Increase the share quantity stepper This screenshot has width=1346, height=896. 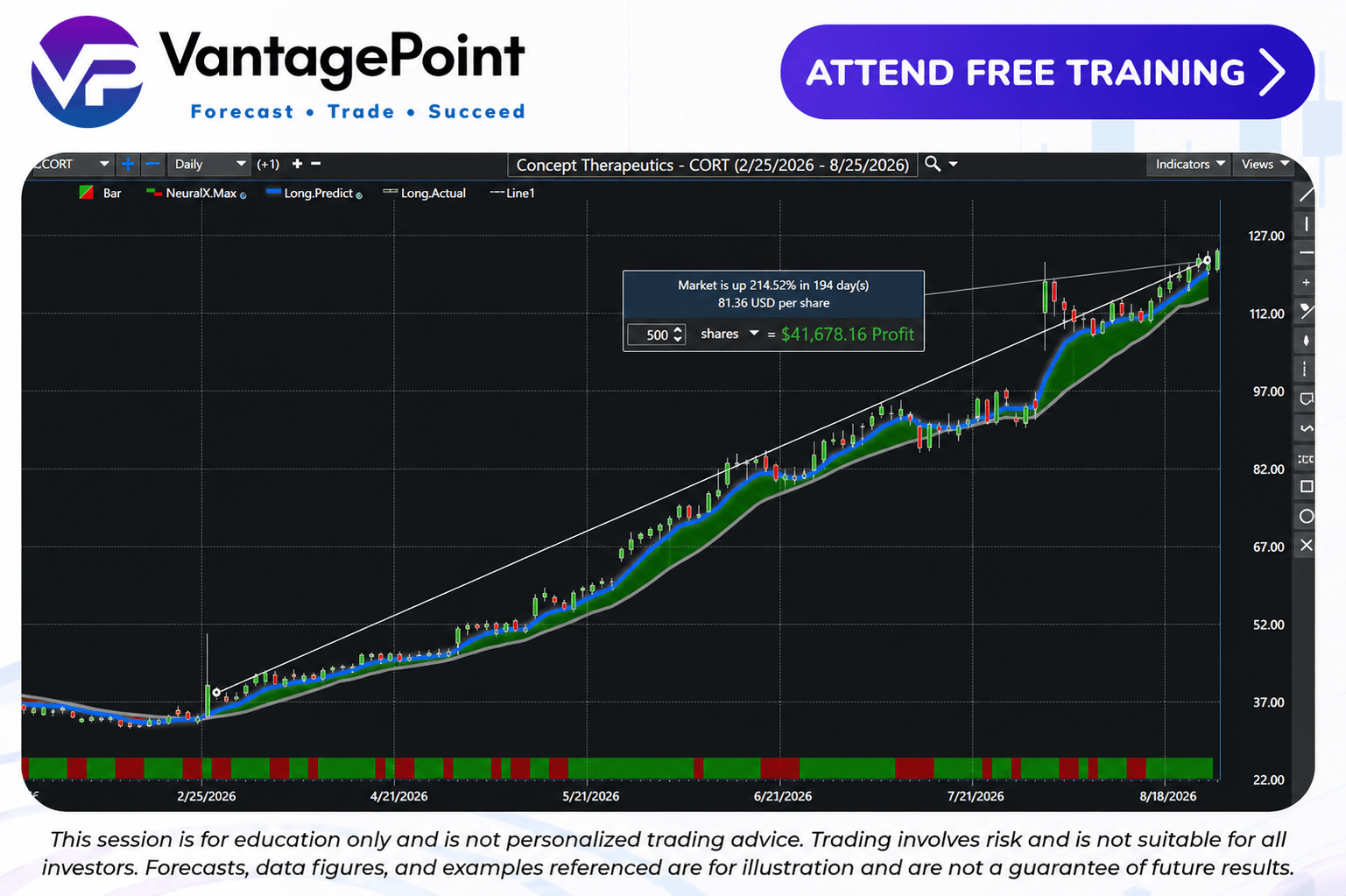coord(678,330)
